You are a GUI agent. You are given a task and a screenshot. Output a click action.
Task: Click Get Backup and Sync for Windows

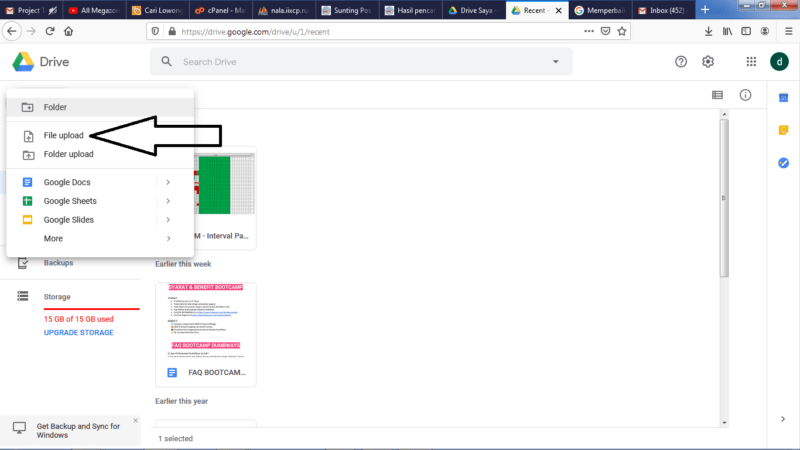click(78, 431)
